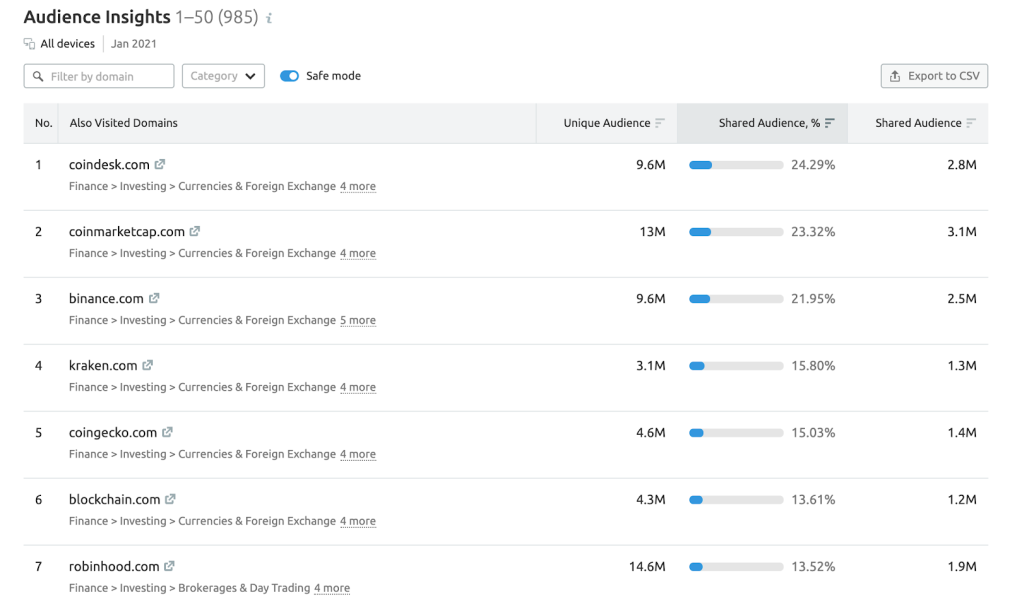Click coindesk.com's shared audience progress bar
The height and width of the screenshot is (597, 1010).
click(735, 164)
